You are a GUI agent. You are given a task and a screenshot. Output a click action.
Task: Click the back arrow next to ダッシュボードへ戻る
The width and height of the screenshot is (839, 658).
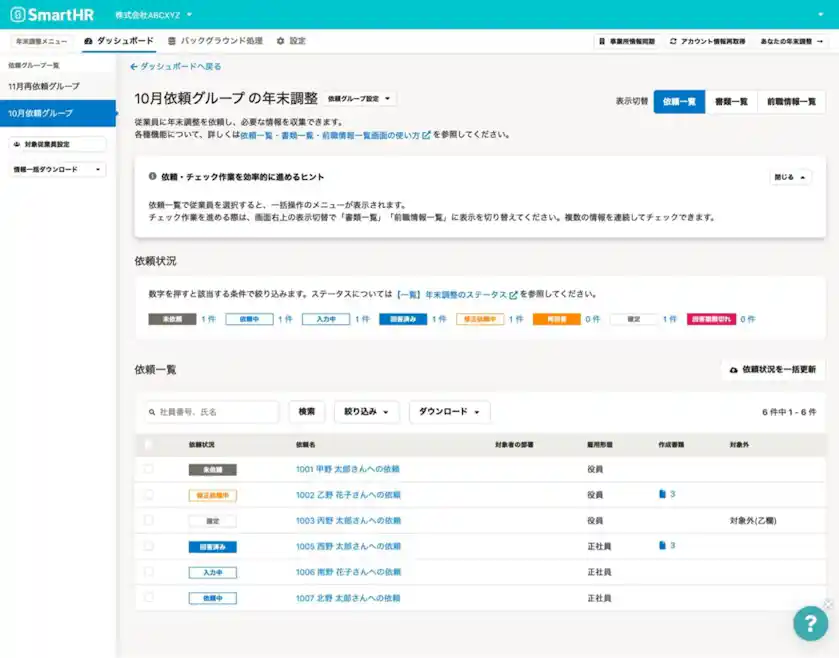(x=132, y=65)
